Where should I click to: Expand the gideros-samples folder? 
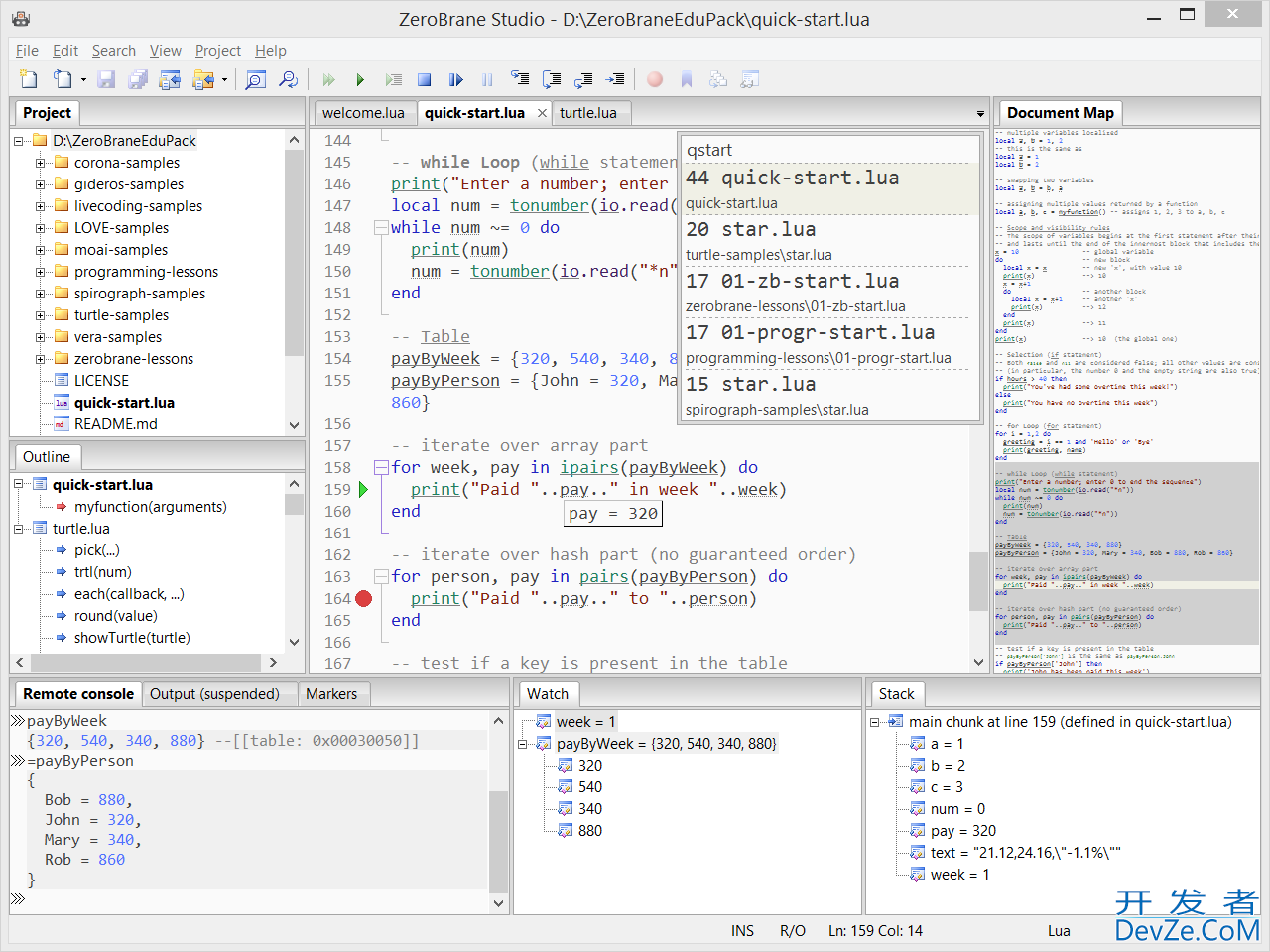pyautogui.click(x=41, y=184)
